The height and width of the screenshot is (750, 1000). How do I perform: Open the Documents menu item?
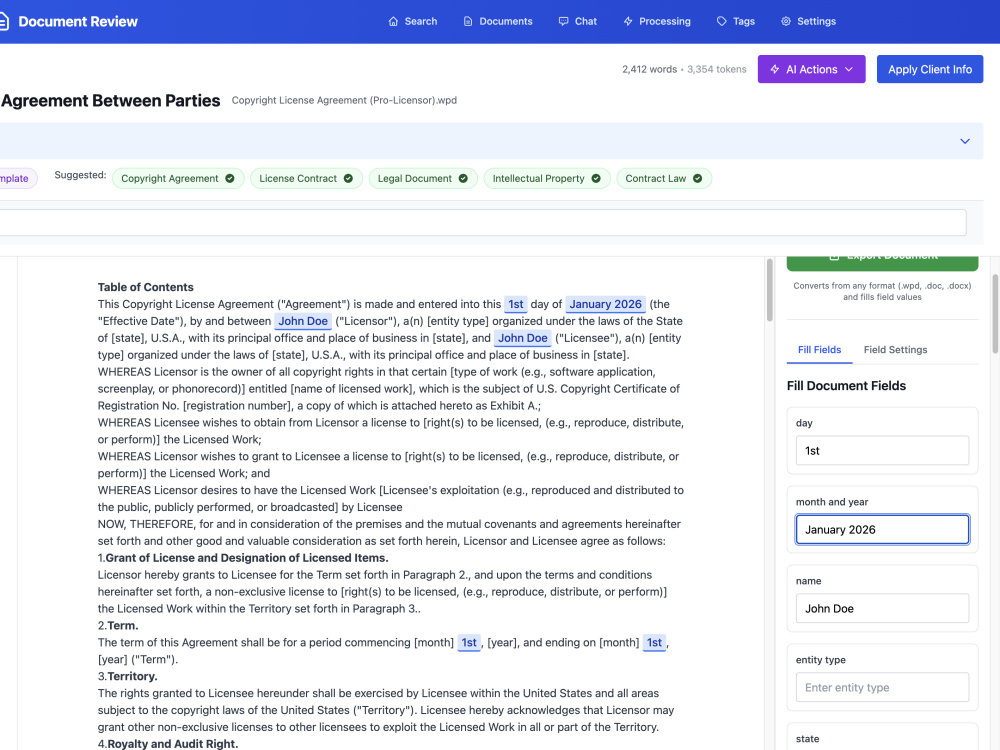(498, 22)
